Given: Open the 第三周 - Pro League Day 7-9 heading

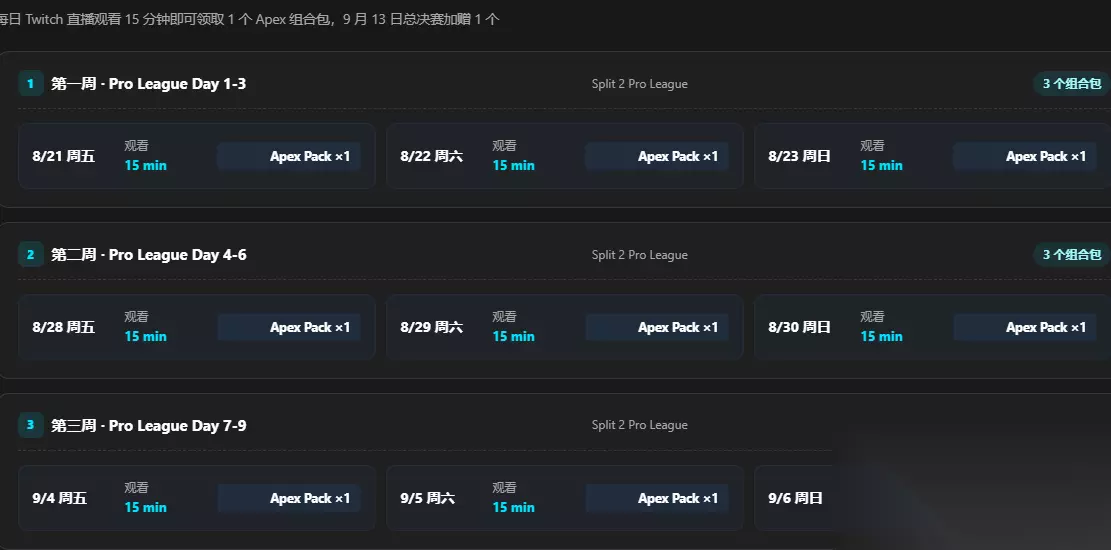Looking at the screenshot, I should (149, 425).
